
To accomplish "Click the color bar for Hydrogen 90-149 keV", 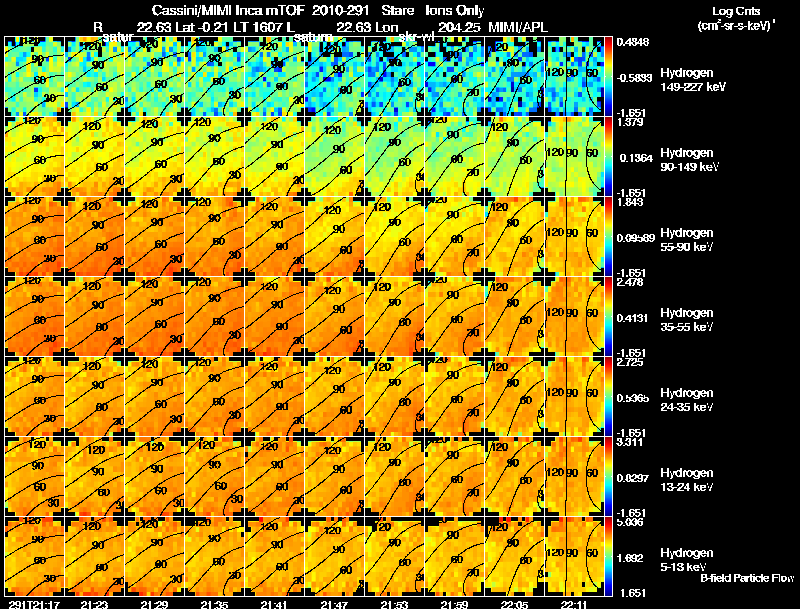I will click(x=609, y=157).
